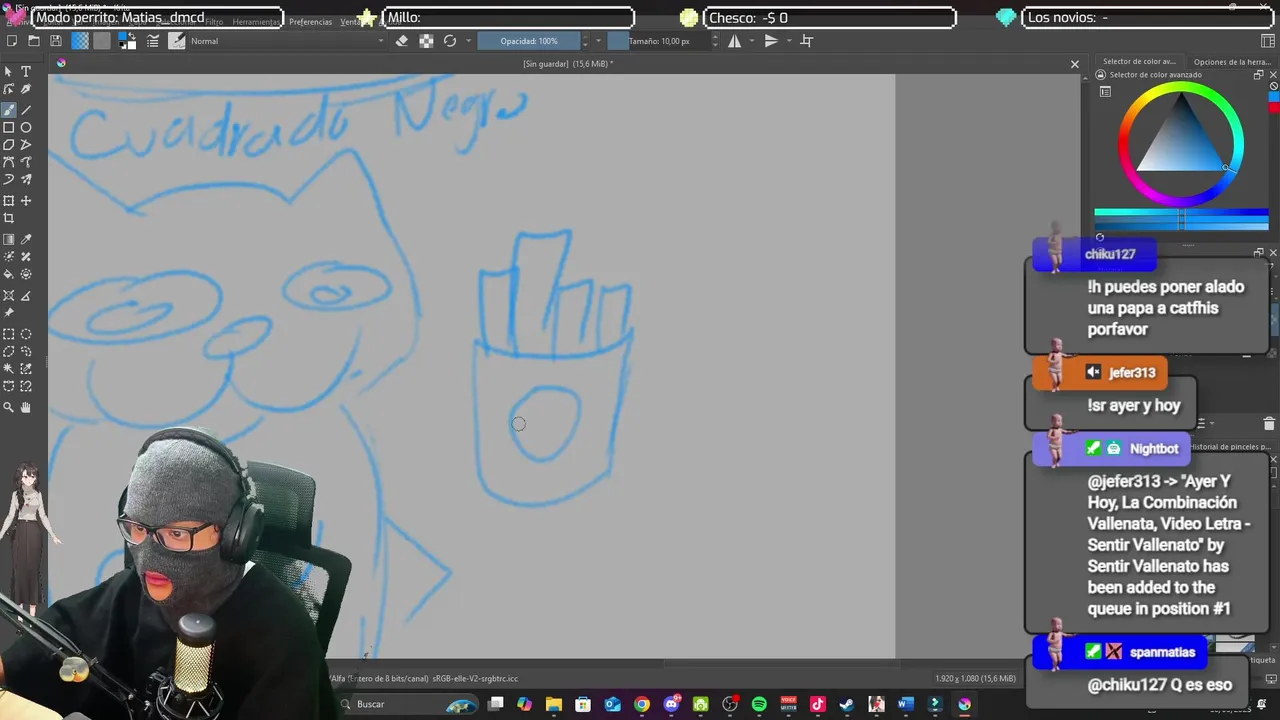1280x720 pixels.
Task: Toggle vertical mirror tool
Action: [771, 41]
